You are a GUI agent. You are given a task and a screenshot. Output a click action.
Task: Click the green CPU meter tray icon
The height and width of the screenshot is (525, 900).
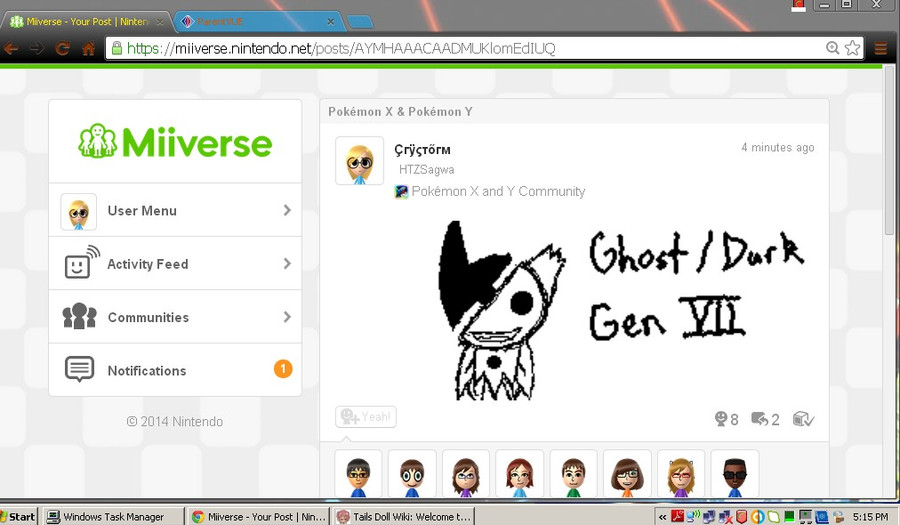point(789,517)
